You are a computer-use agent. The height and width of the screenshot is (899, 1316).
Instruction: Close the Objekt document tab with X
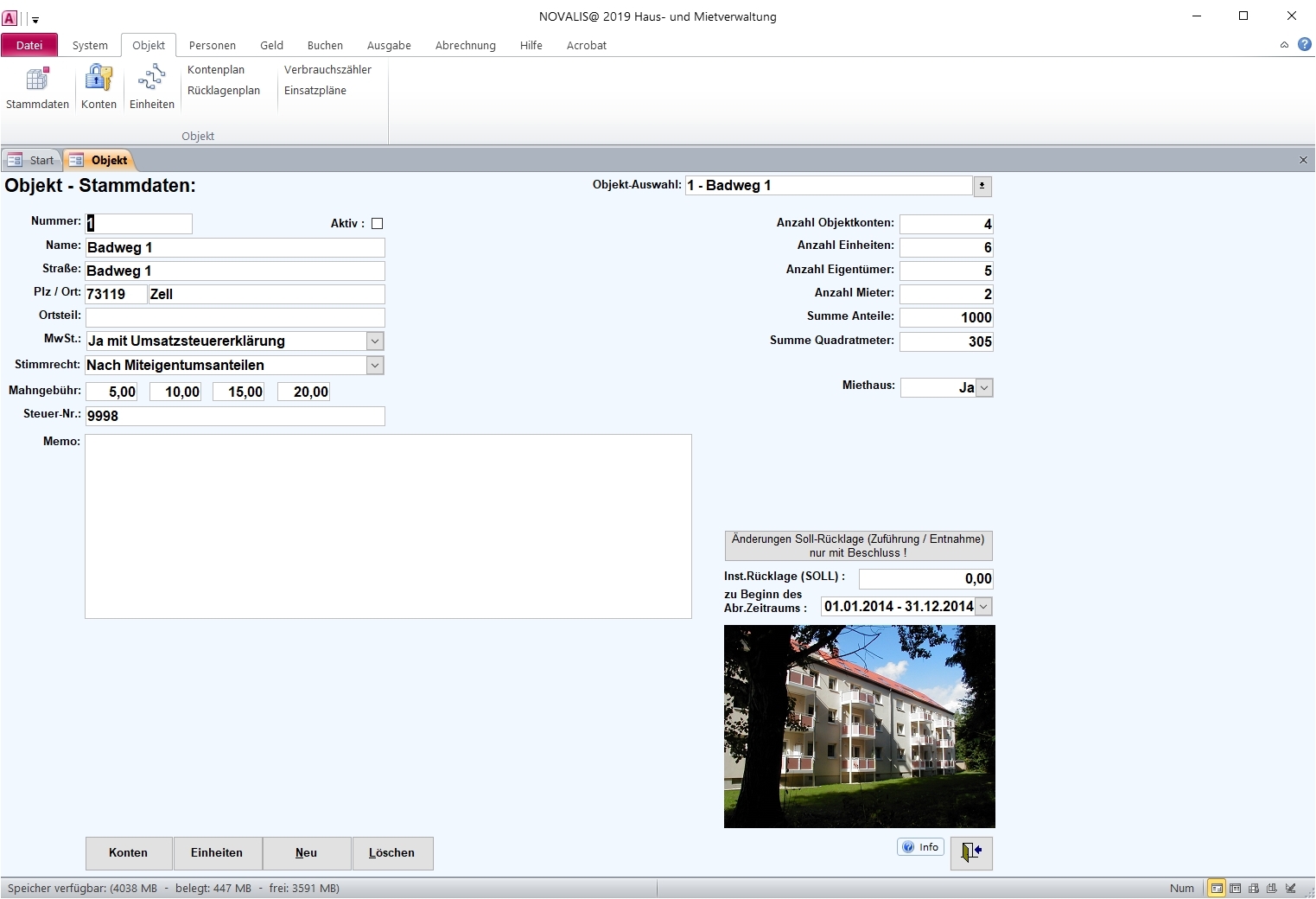(1303, 160)
